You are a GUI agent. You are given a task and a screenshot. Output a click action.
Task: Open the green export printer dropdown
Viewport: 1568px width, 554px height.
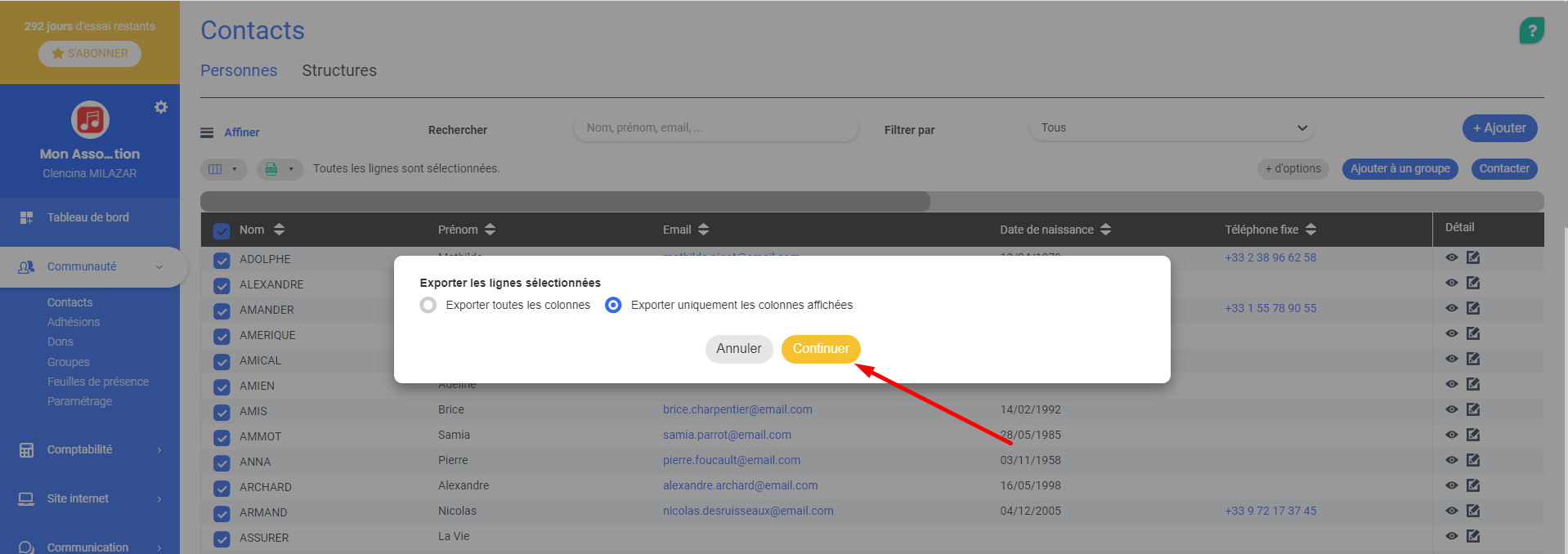point(280,169)
